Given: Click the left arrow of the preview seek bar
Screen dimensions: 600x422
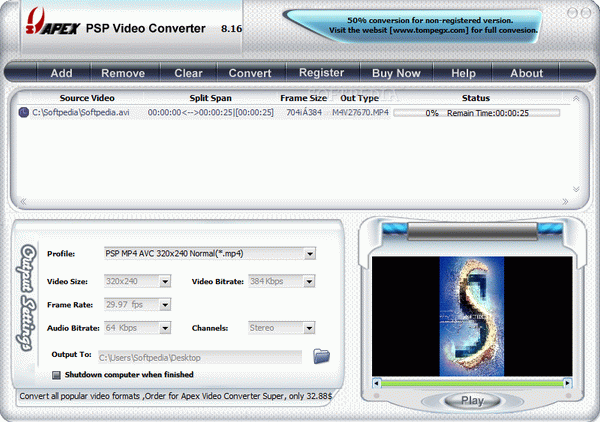Looking at the screenshot, I should (377, 383).
